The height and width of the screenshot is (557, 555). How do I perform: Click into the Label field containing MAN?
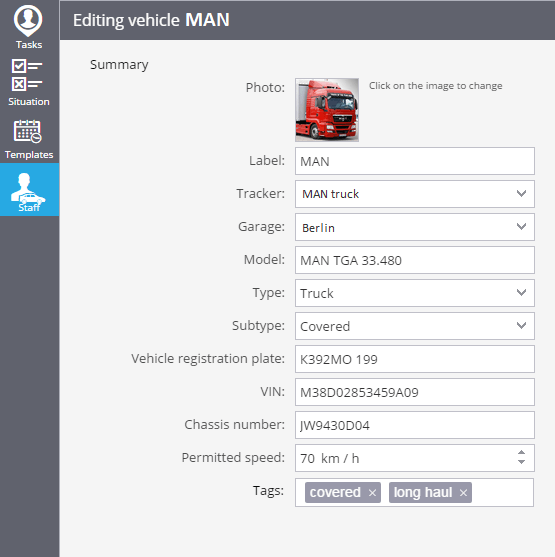coord(415,161)
